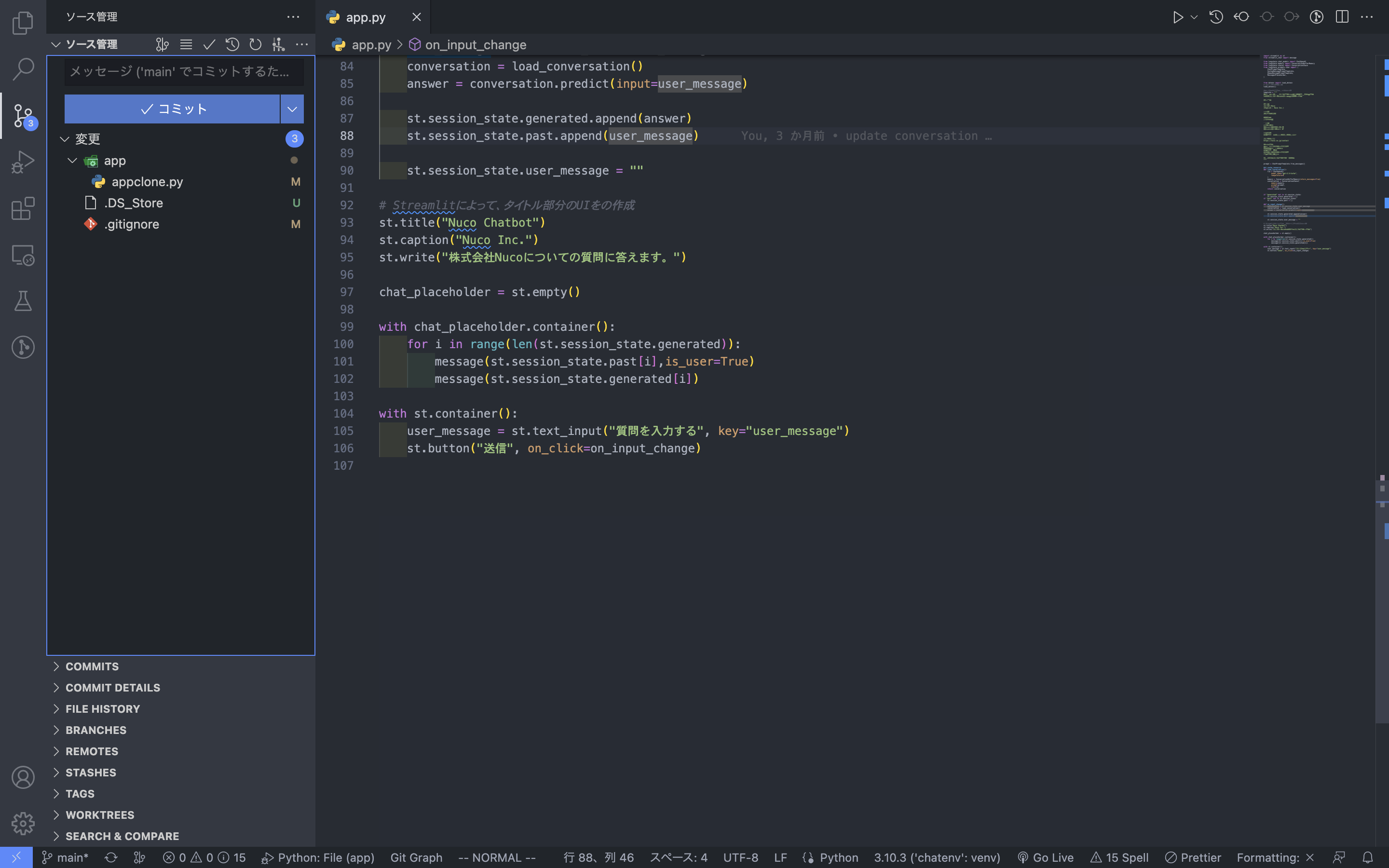Expand the COMMITS section
1389x868 pixels.
point(93,666)
